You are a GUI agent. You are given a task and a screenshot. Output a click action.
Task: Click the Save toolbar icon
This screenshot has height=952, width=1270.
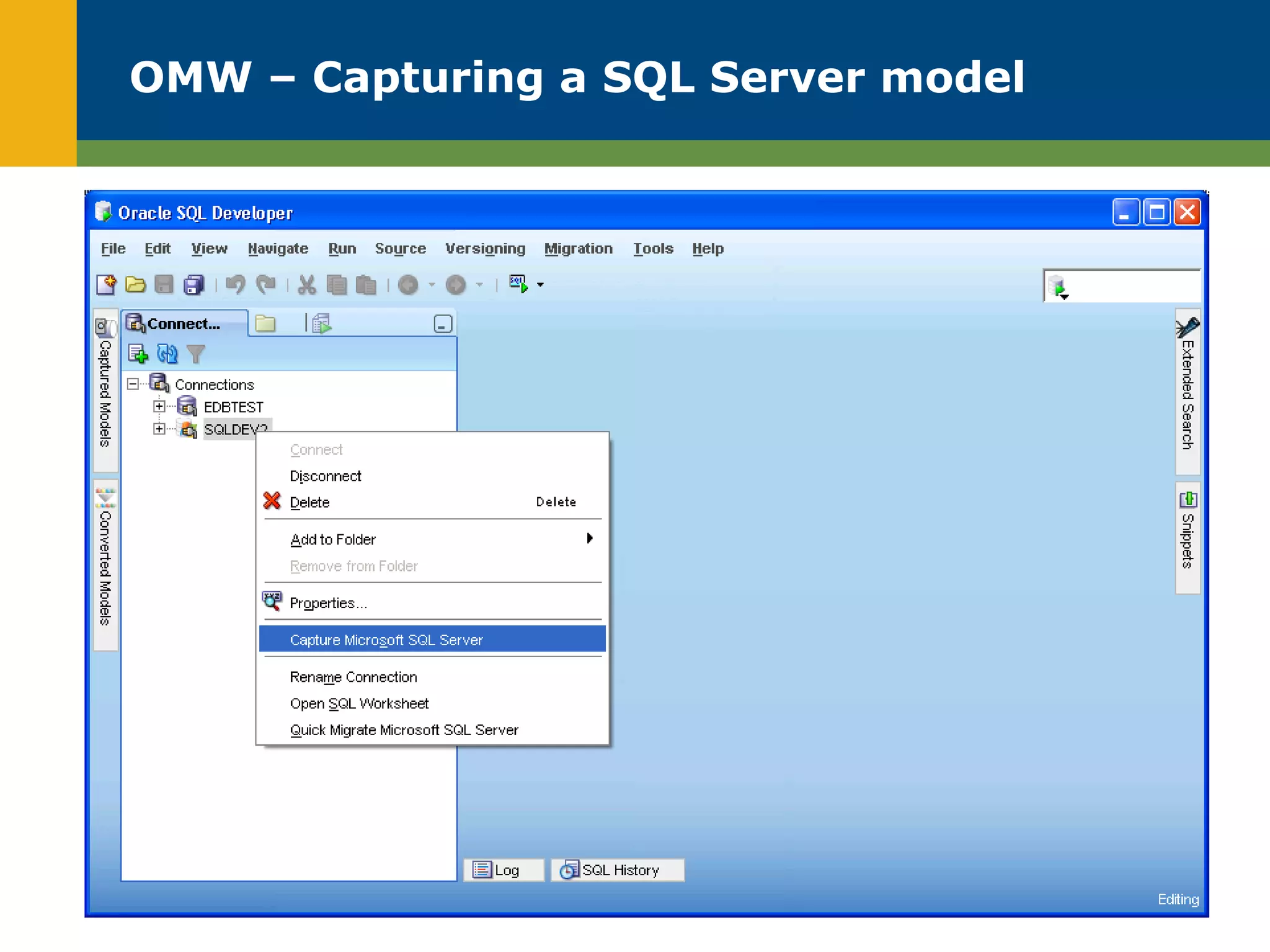(164, 284)
